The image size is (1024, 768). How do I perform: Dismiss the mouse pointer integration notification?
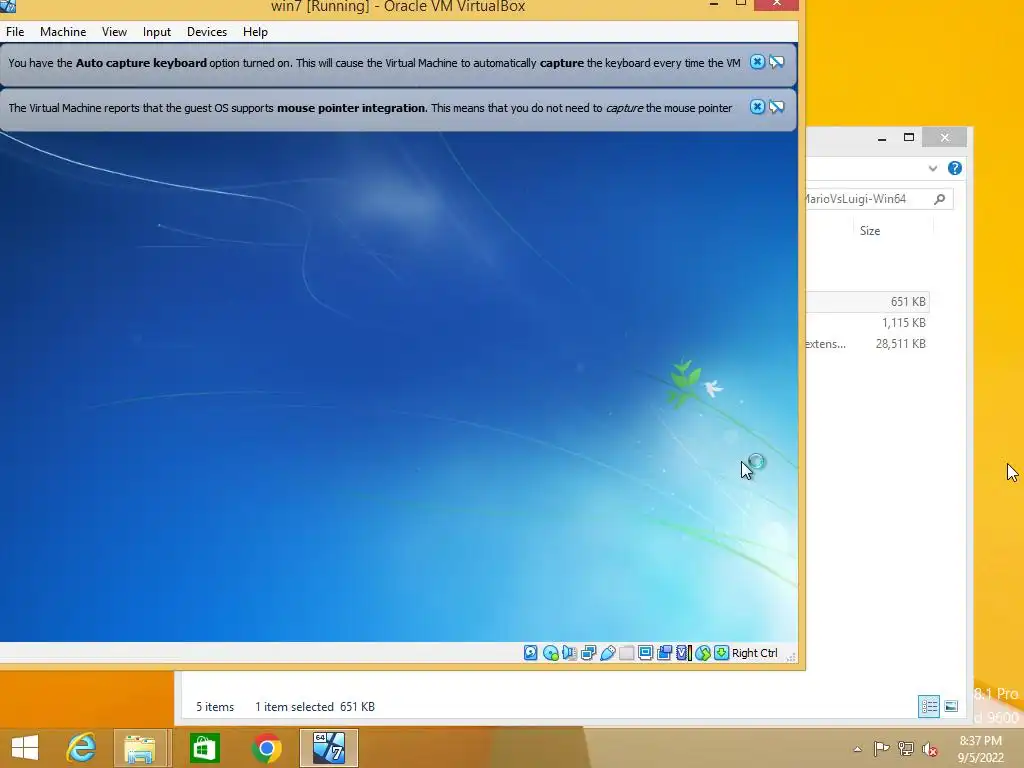click(x=757, y=107)
